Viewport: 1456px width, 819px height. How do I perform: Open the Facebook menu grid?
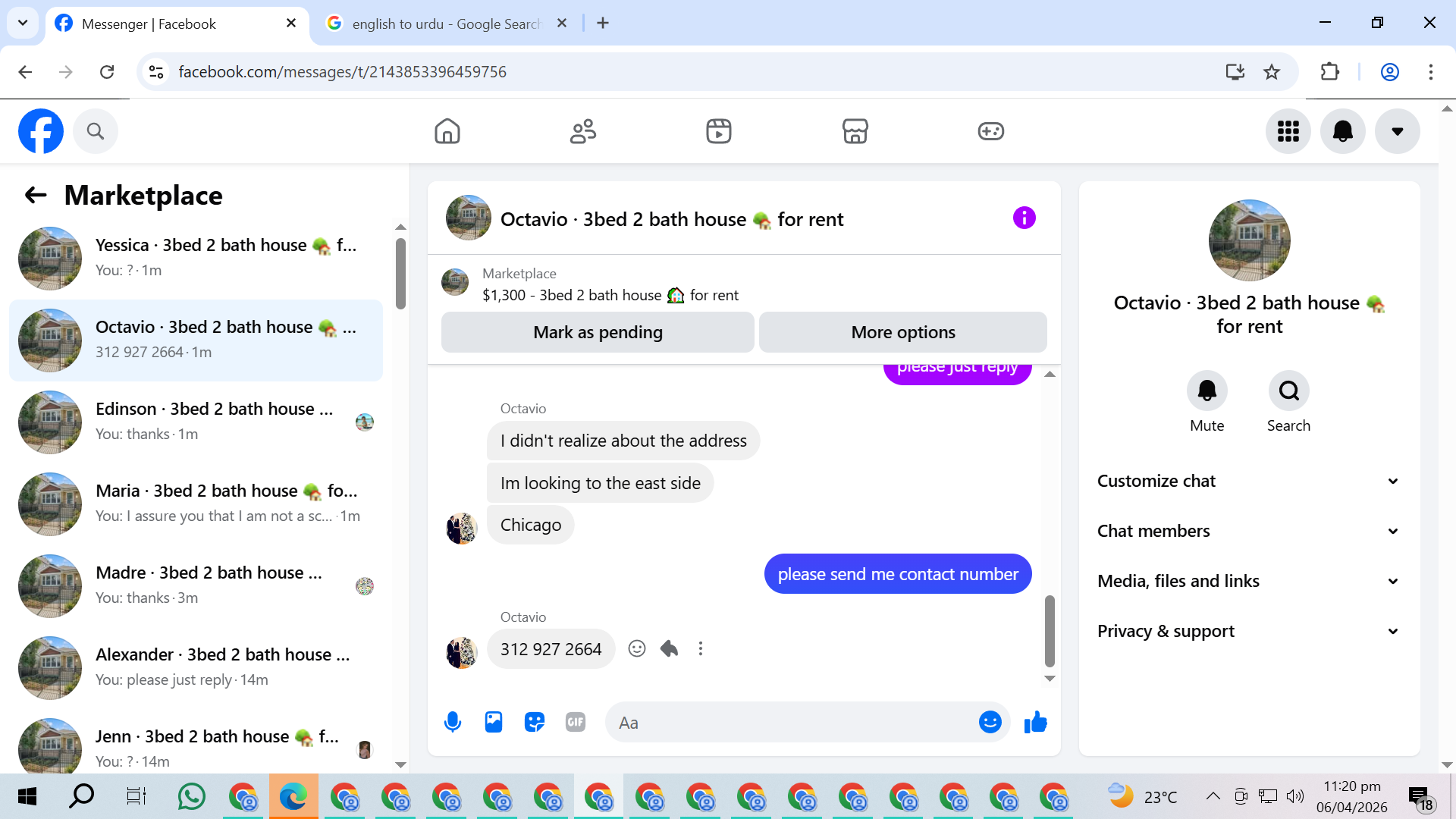[1288, 131]
